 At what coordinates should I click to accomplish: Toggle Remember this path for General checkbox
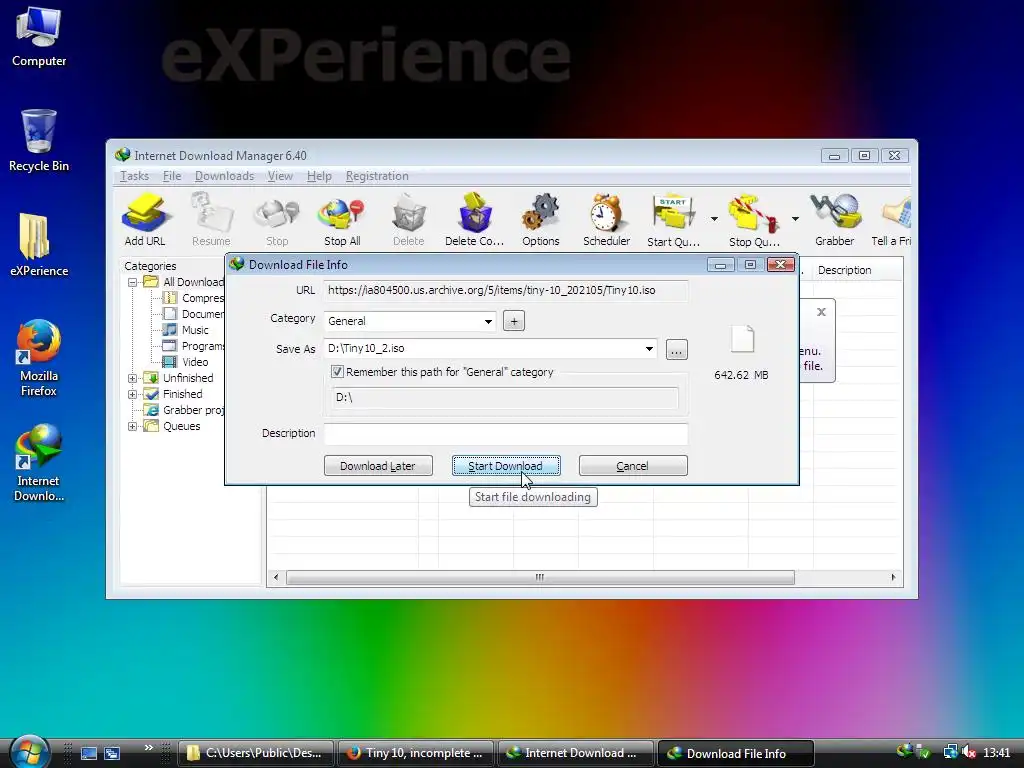337,372
